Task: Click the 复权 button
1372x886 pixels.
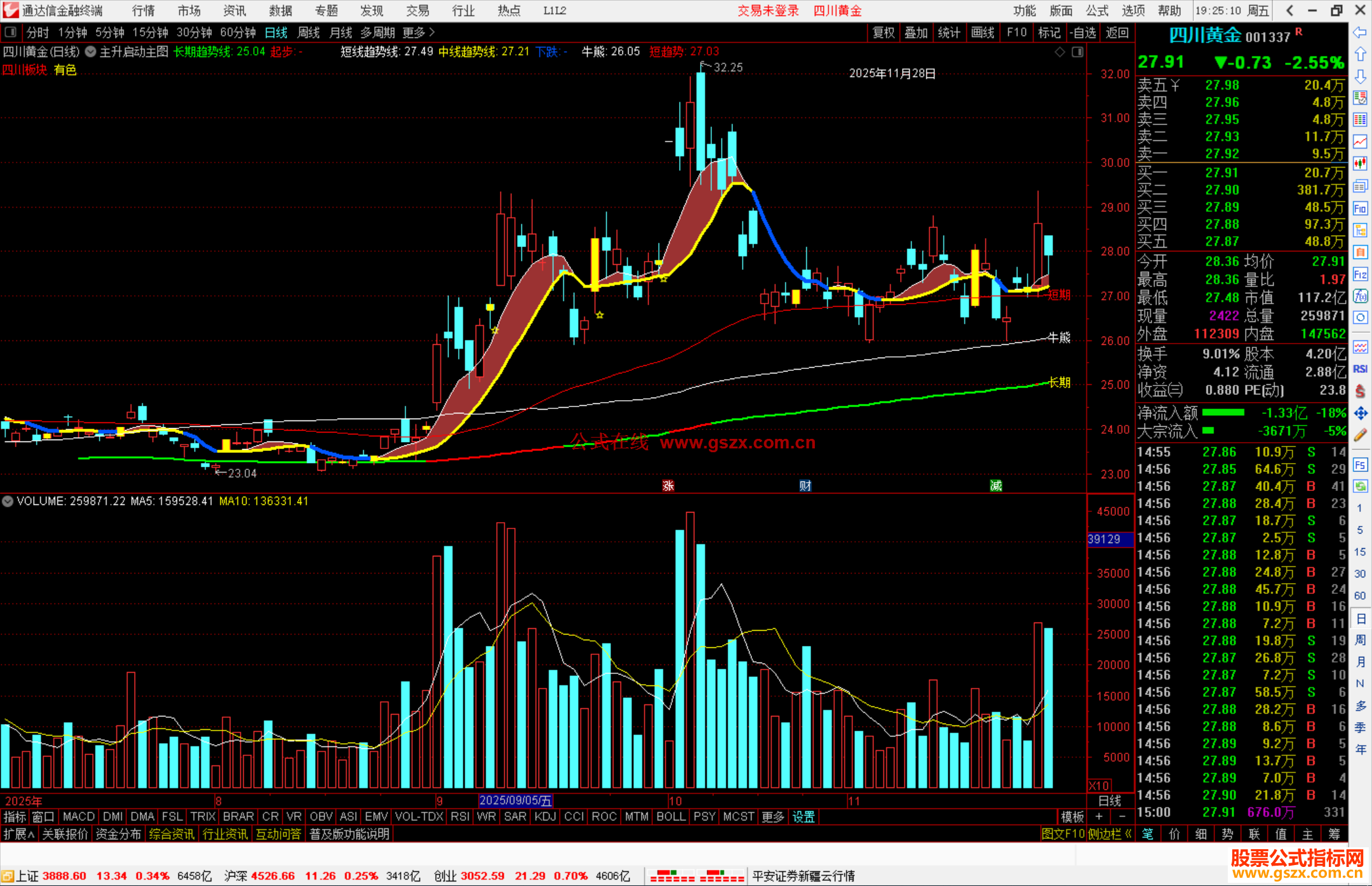Action: [883, 32]
